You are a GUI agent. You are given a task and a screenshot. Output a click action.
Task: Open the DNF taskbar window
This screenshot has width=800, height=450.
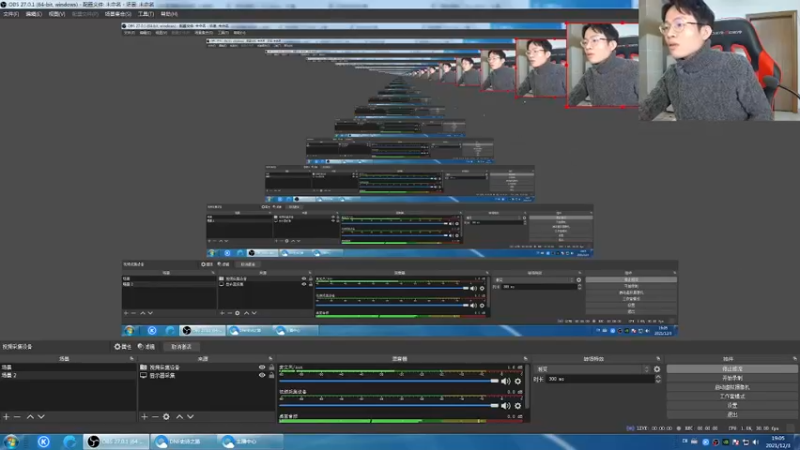point(184,441)
